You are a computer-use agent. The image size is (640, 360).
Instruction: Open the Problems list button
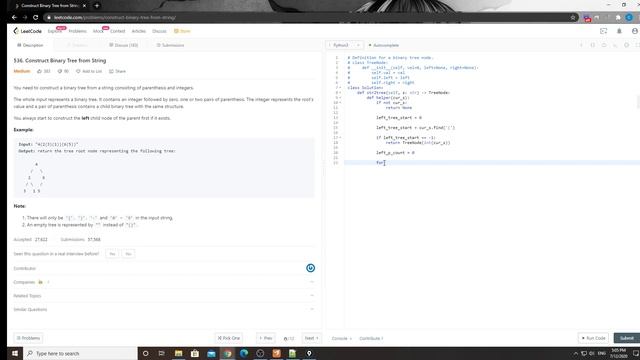28,338
